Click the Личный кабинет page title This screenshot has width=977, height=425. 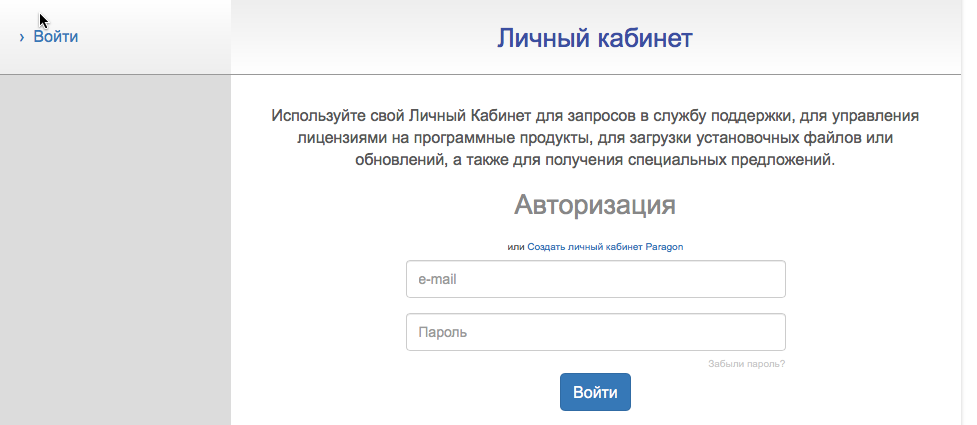pyautogui.click(x=594, y=38)
